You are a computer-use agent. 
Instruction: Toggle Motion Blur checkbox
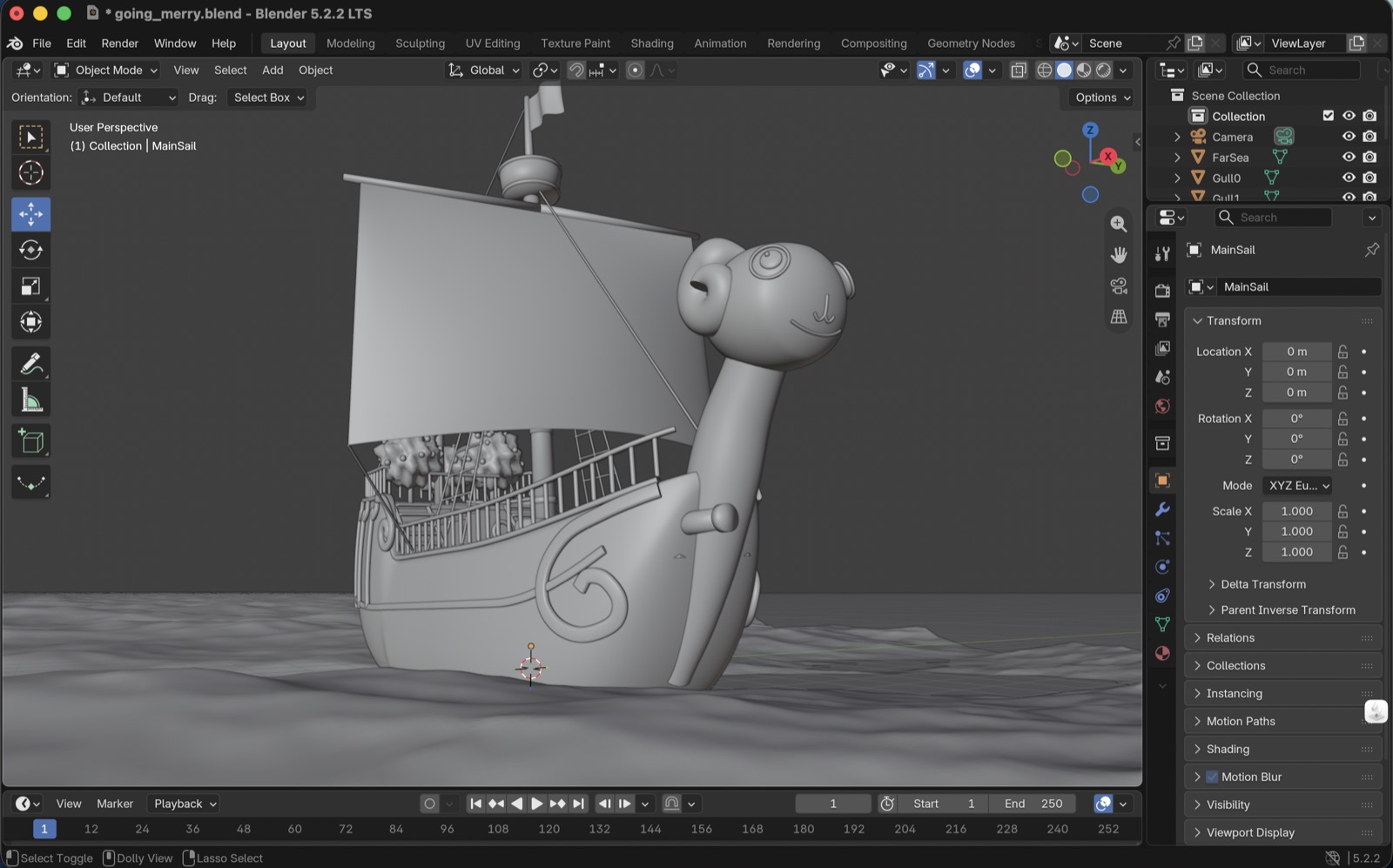point(1212,777)
